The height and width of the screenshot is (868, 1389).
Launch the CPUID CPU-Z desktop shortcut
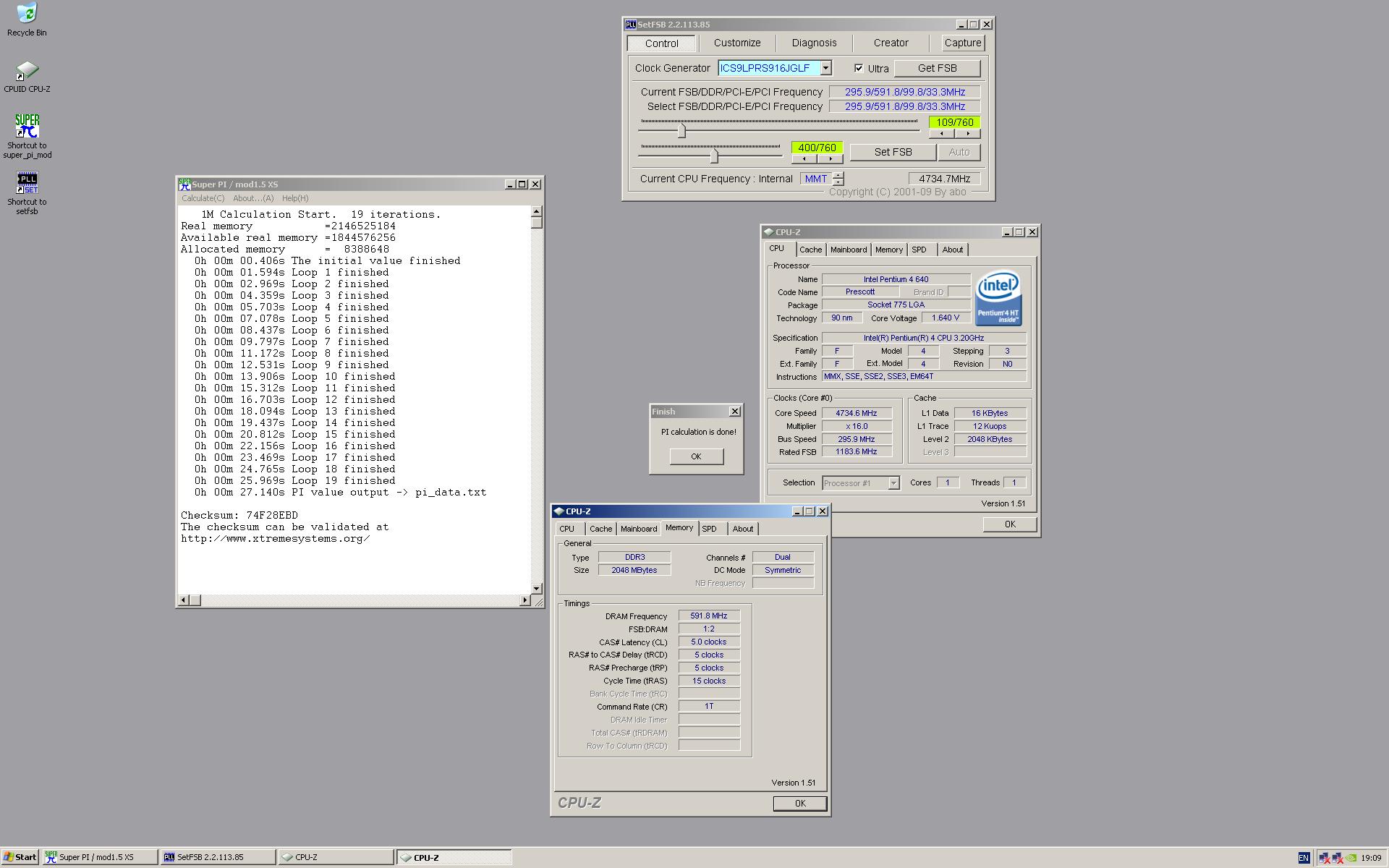27,77
